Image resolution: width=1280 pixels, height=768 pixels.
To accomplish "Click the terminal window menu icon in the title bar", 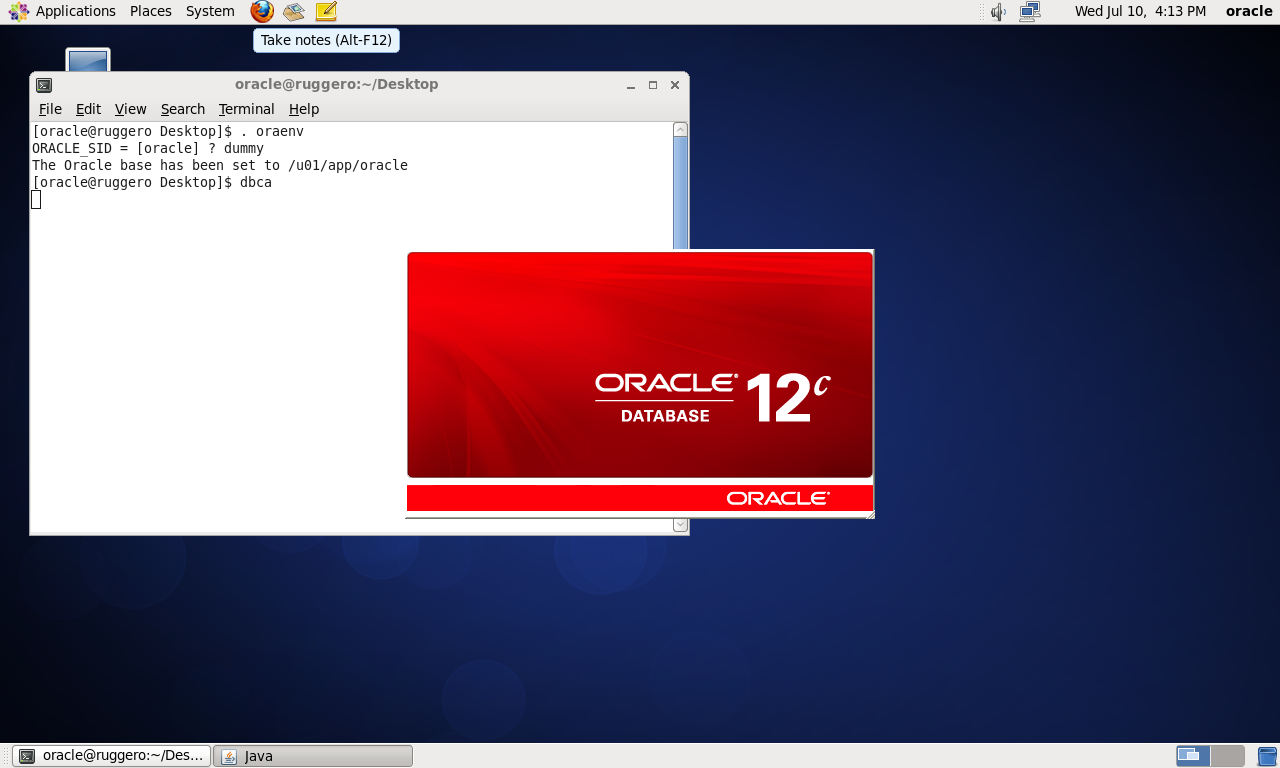I will (x=44, y=85).
